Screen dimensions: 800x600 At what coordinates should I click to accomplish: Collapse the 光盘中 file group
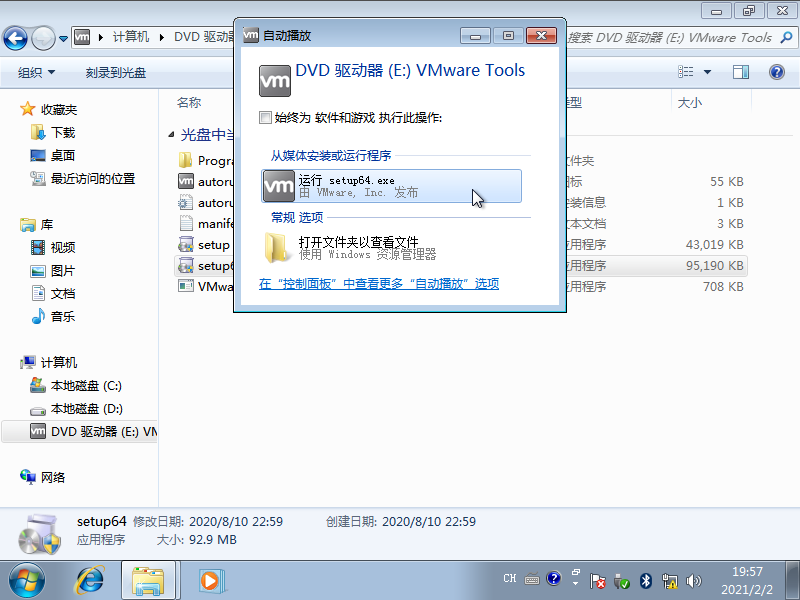(171, 135)
